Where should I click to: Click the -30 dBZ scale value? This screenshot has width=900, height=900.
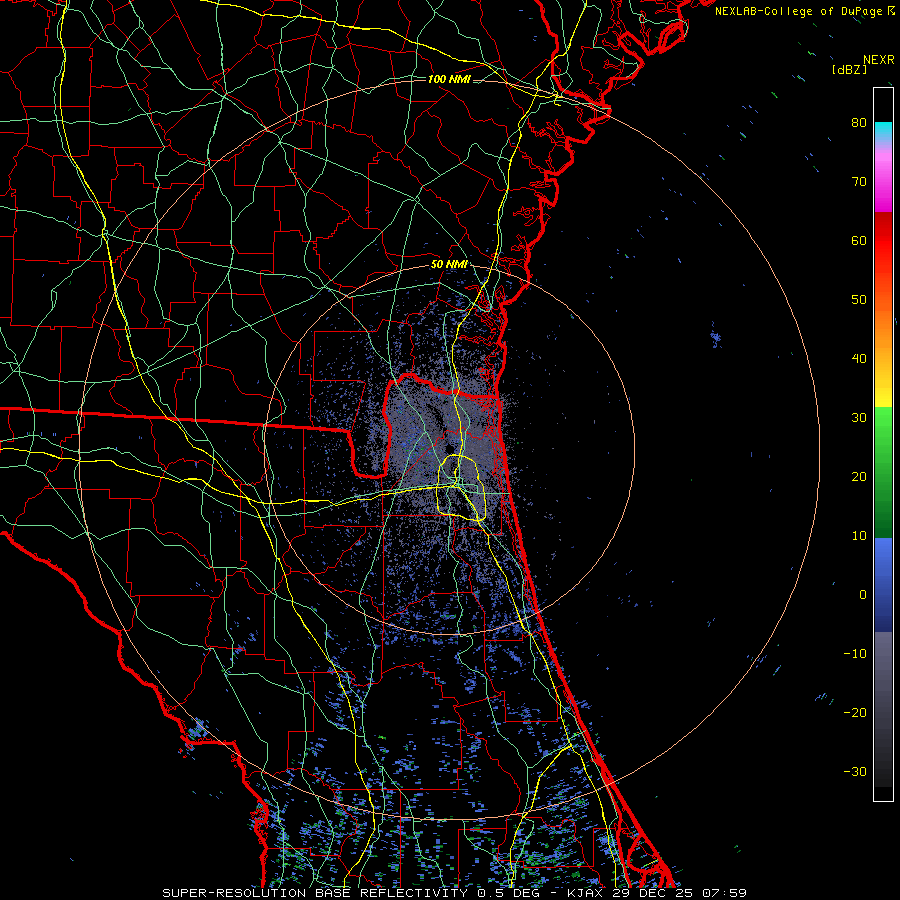pos(855,771)
